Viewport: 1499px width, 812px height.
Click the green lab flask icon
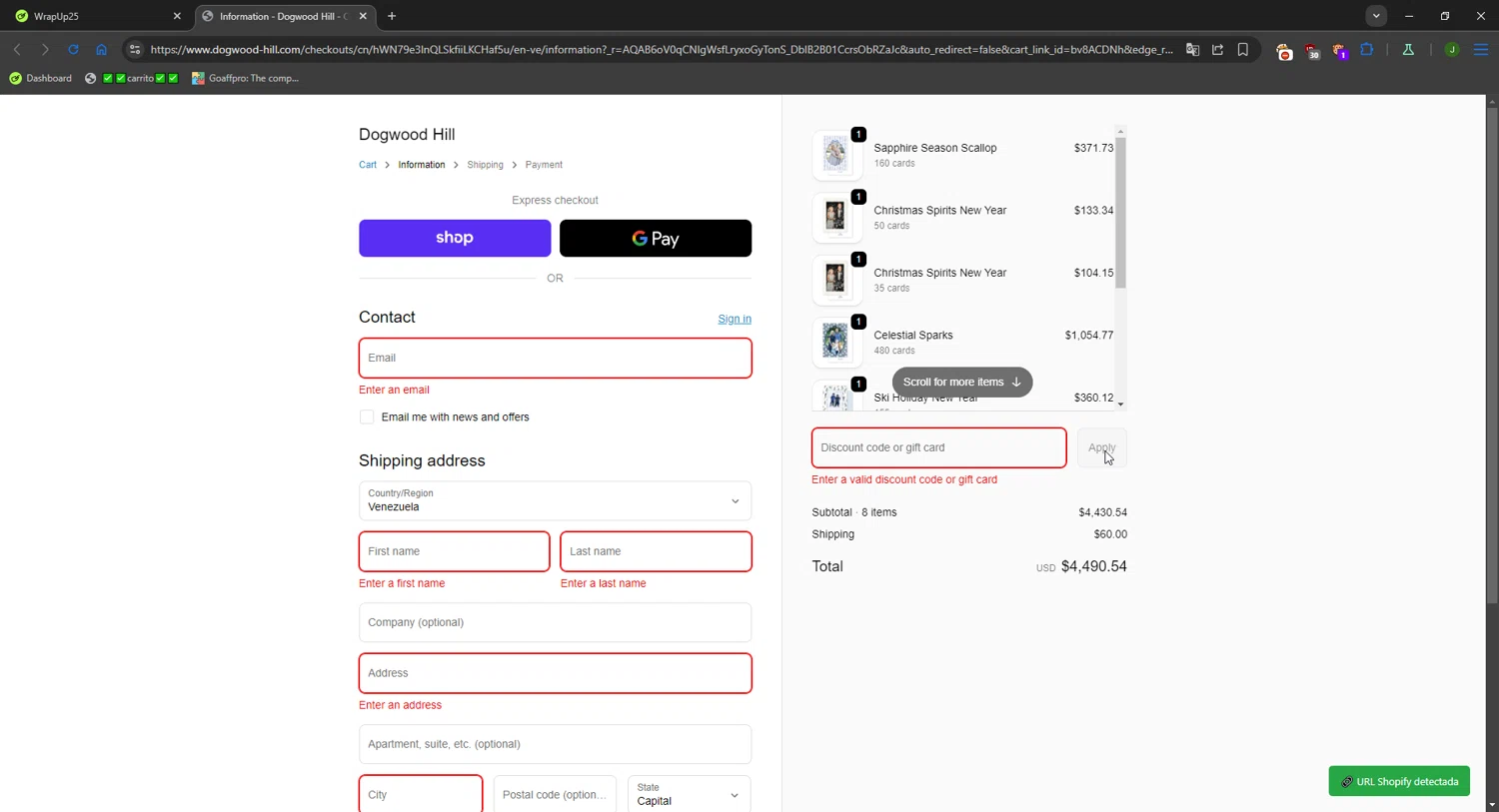(1408, 49)
